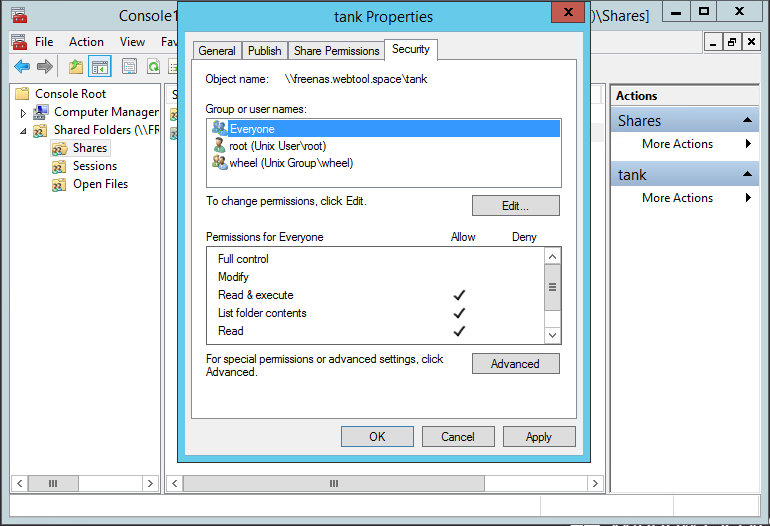Select Open Files in the console tree

[x=101, y=184]
